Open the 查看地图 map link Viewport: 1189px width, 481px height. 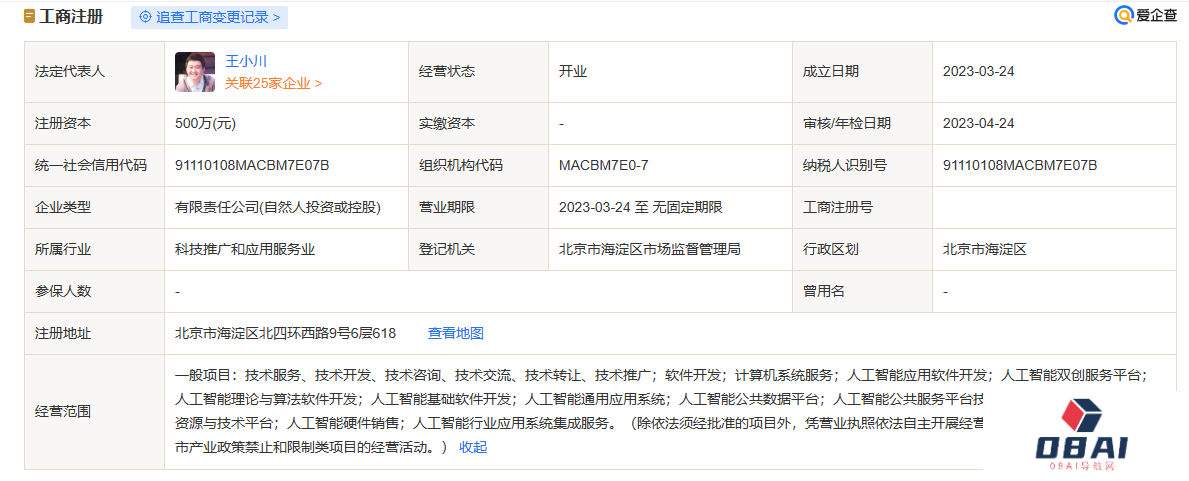tap(456, 333)
